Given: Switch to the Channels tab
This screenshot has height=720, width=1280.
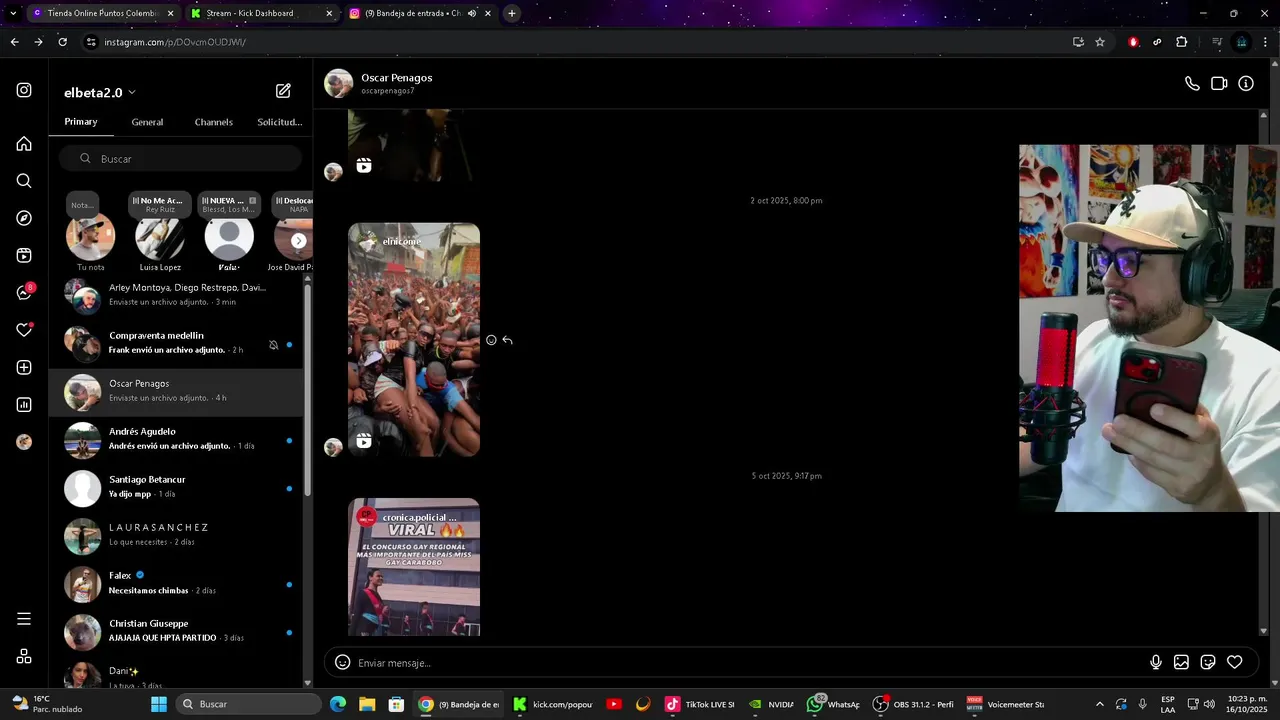Looking at the screenshot, I should pyautogui.click(x=214, y=122).
